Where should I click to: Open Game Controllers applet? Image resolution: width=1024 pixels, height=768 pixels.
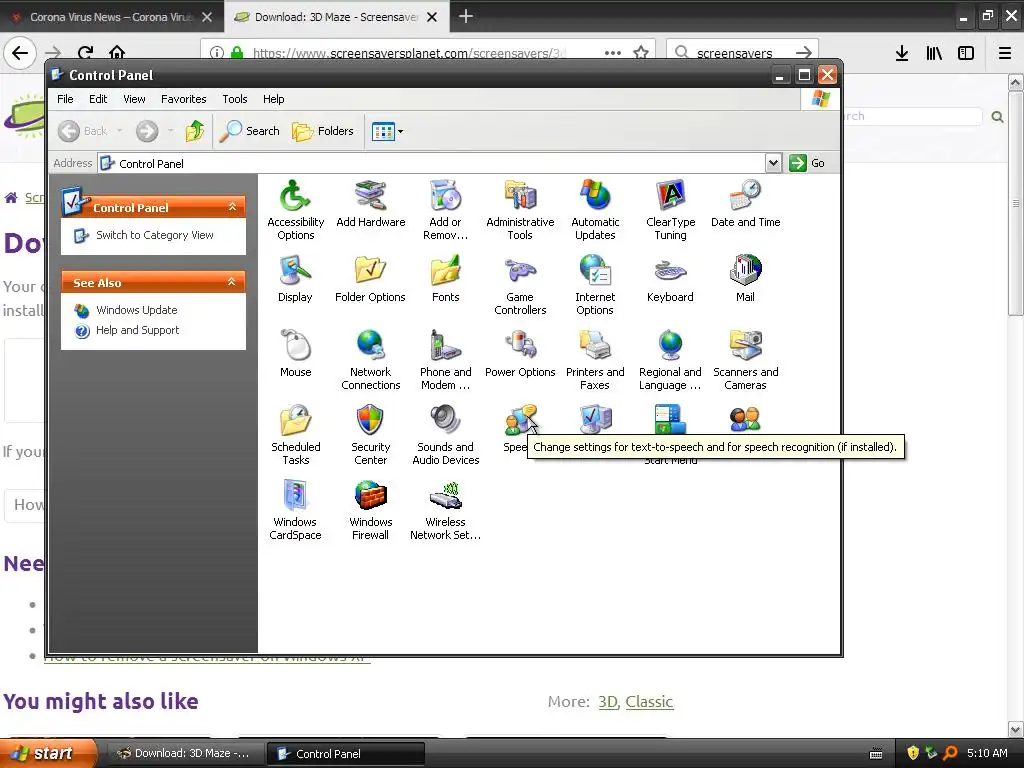pos(520,285)
